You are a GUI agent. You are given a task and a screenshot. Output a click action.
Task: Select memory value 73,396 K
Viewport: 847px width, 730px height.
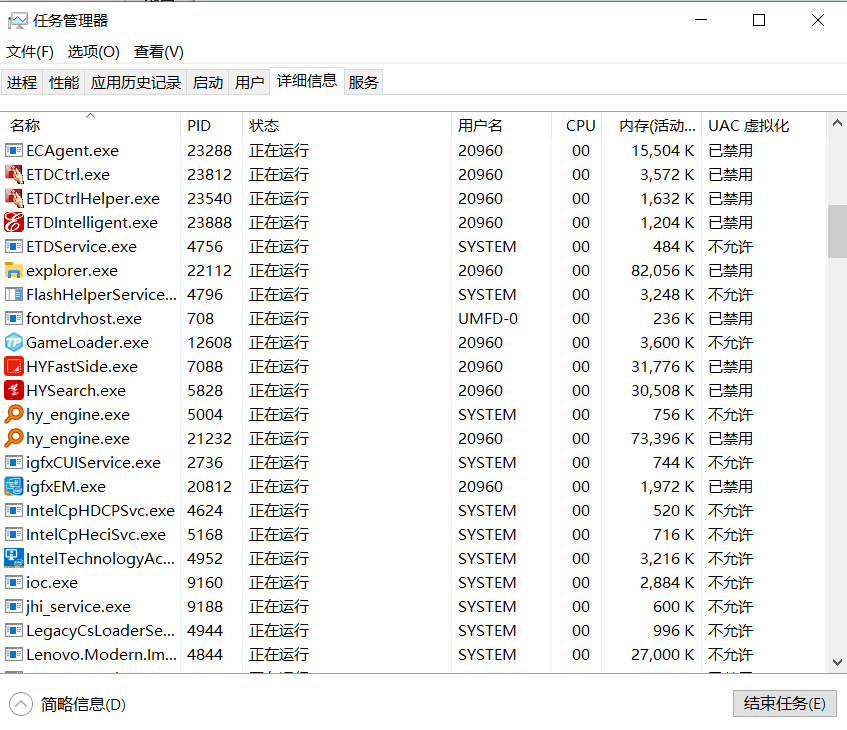pyautogui.click(x=662, y=438)
